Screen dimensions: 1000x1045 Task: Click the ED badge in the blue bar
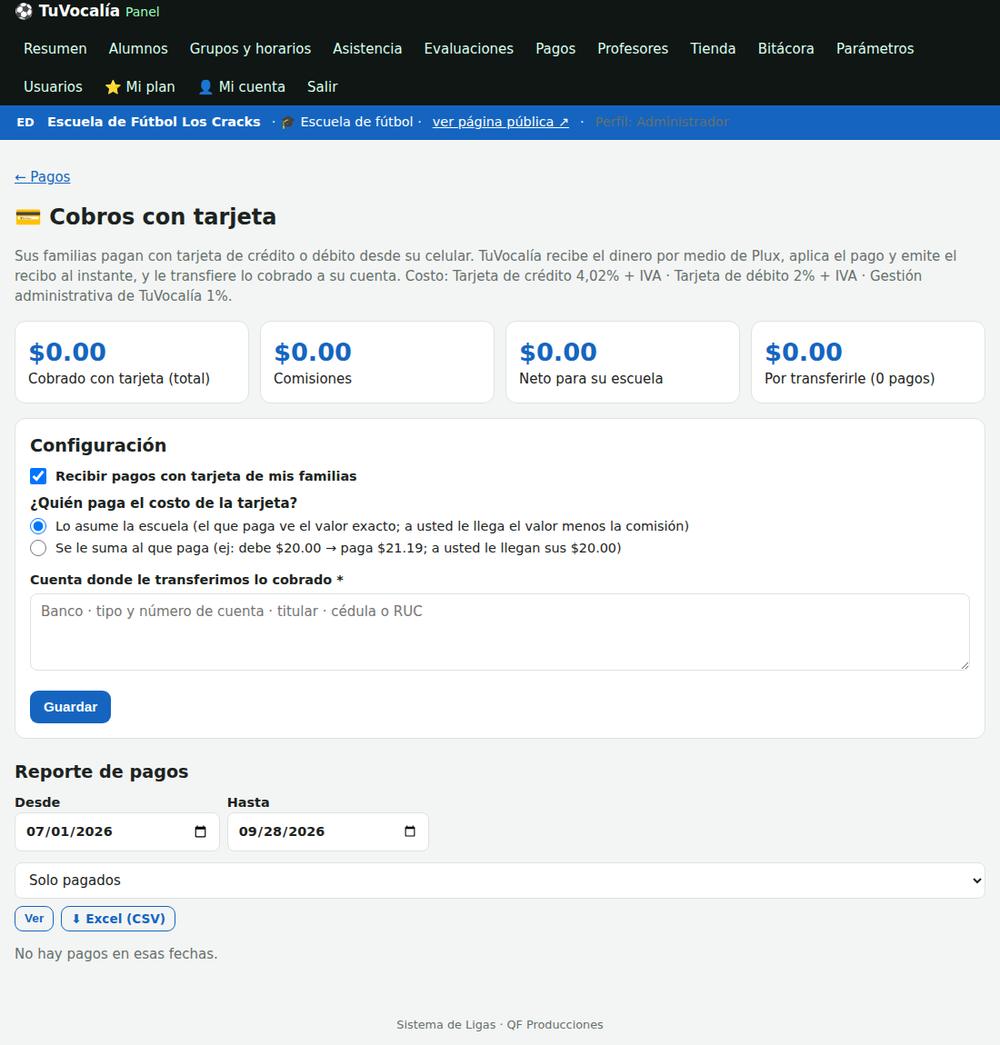pos(25,123)
